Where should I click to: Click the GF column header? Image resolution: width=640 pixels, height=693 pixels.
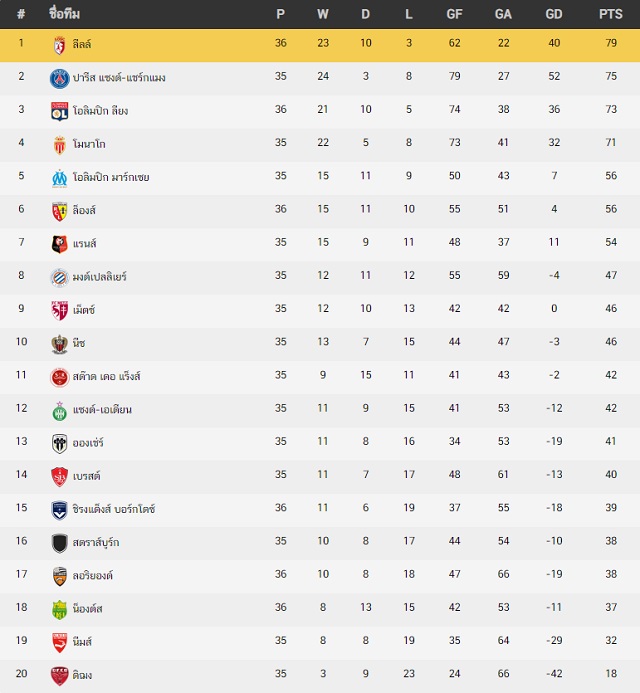454,14
